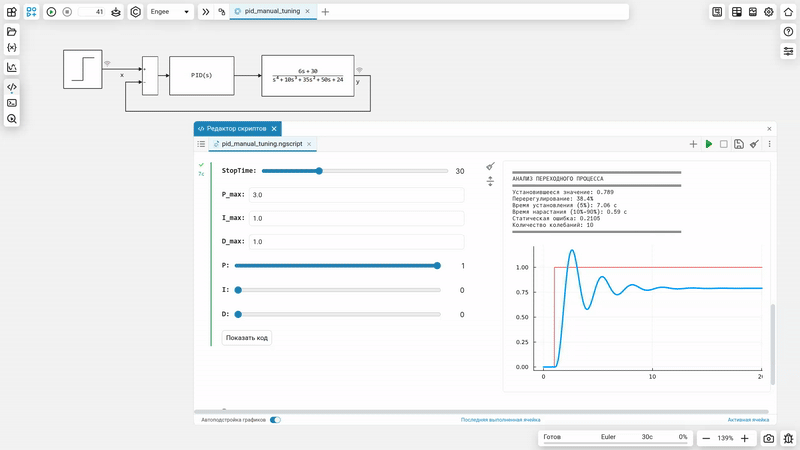Image resolution: width=800 pixels, height=450 pixels.
Task: Open model settings with the gear icon
Action: (x=769, y=12)
